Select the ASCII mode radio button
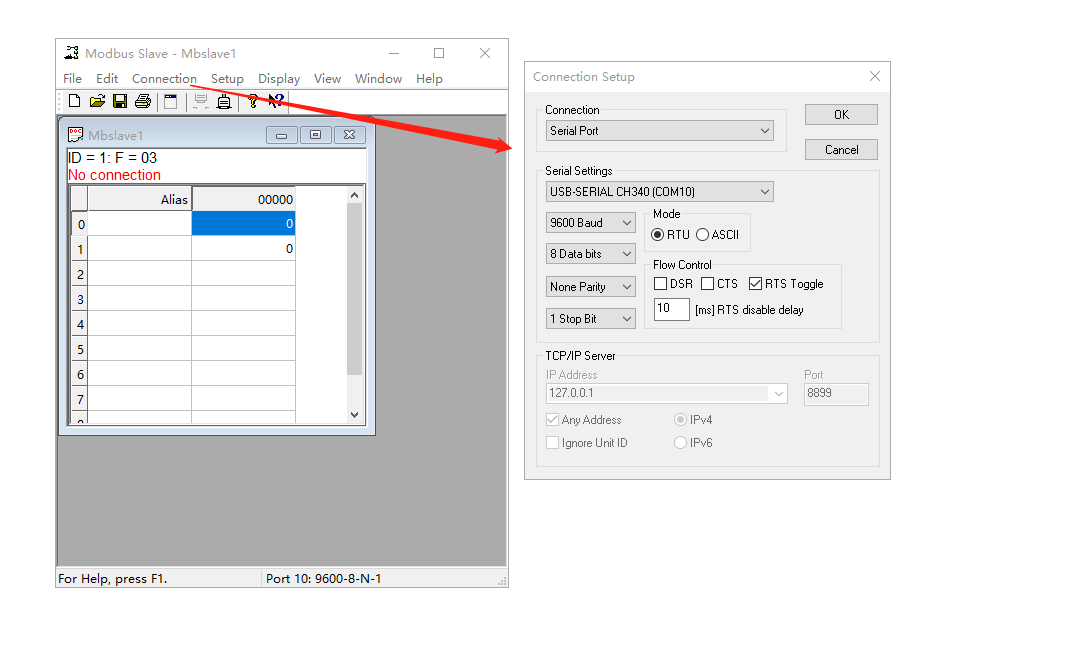 [x=703, y=235]
